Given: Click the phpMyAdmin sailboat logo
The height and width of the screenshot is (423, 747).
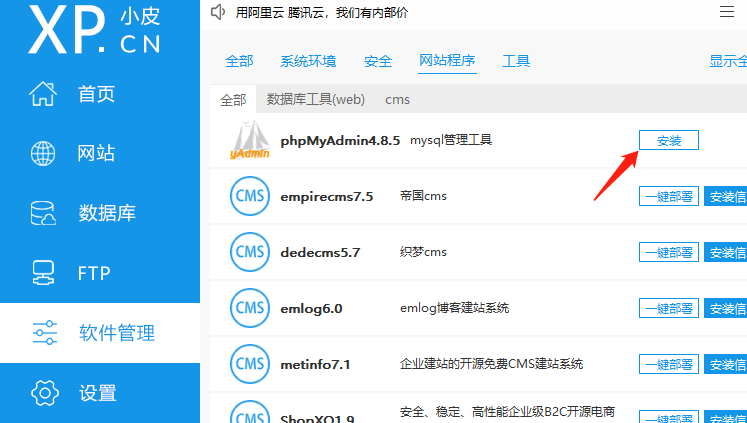Looking at the screenshot, I should pyautogui.click(x=250, y=140).
